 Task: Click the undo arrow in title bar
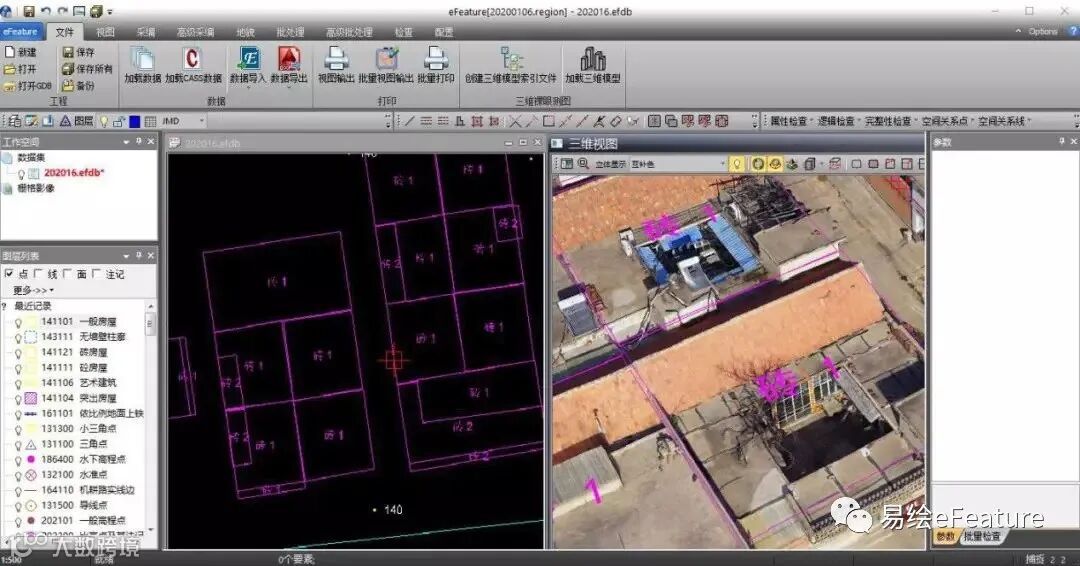[x=45, y=12]
